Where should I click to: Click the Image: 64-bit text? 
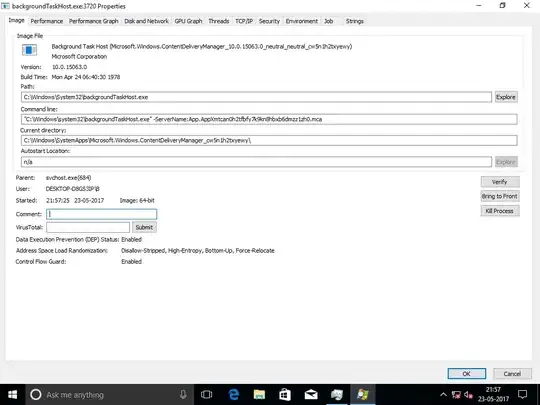(137, 200)
